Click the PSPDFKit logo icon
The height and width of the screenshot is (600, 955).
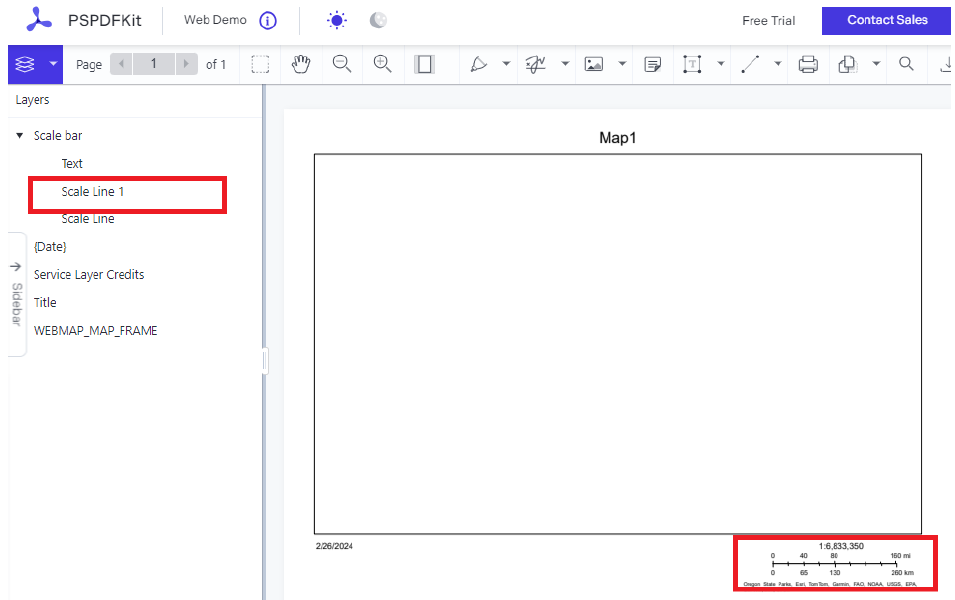(x=39, y=19)
